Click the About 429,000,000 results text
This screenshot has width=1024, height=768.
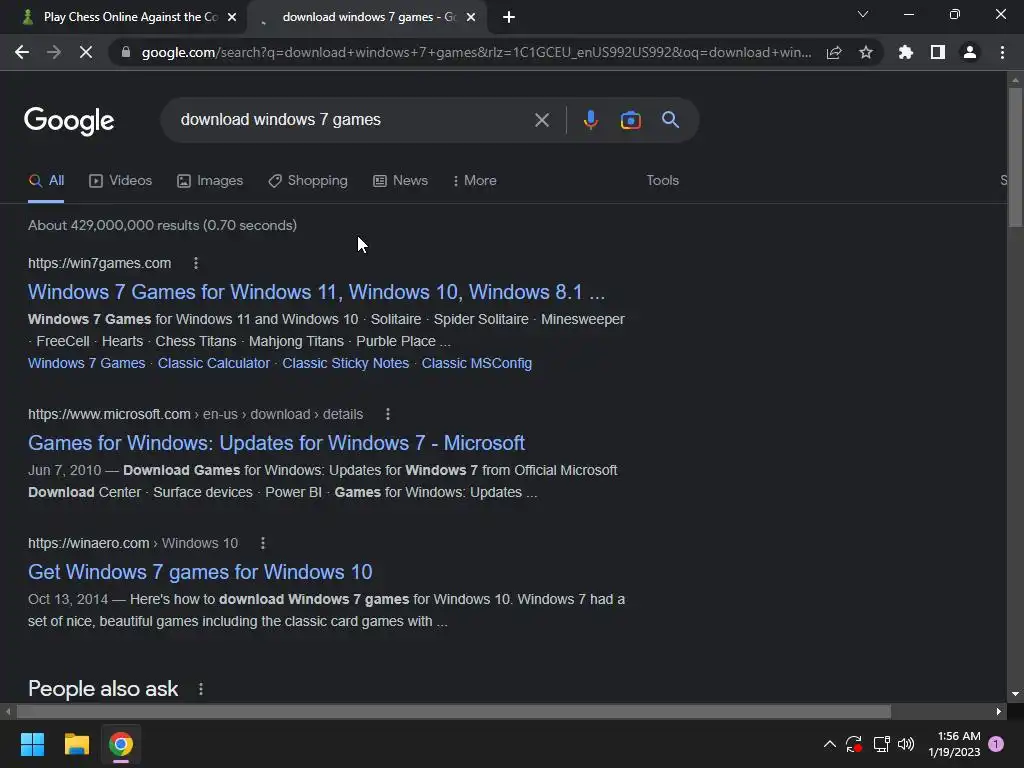[x=162, y=225]
